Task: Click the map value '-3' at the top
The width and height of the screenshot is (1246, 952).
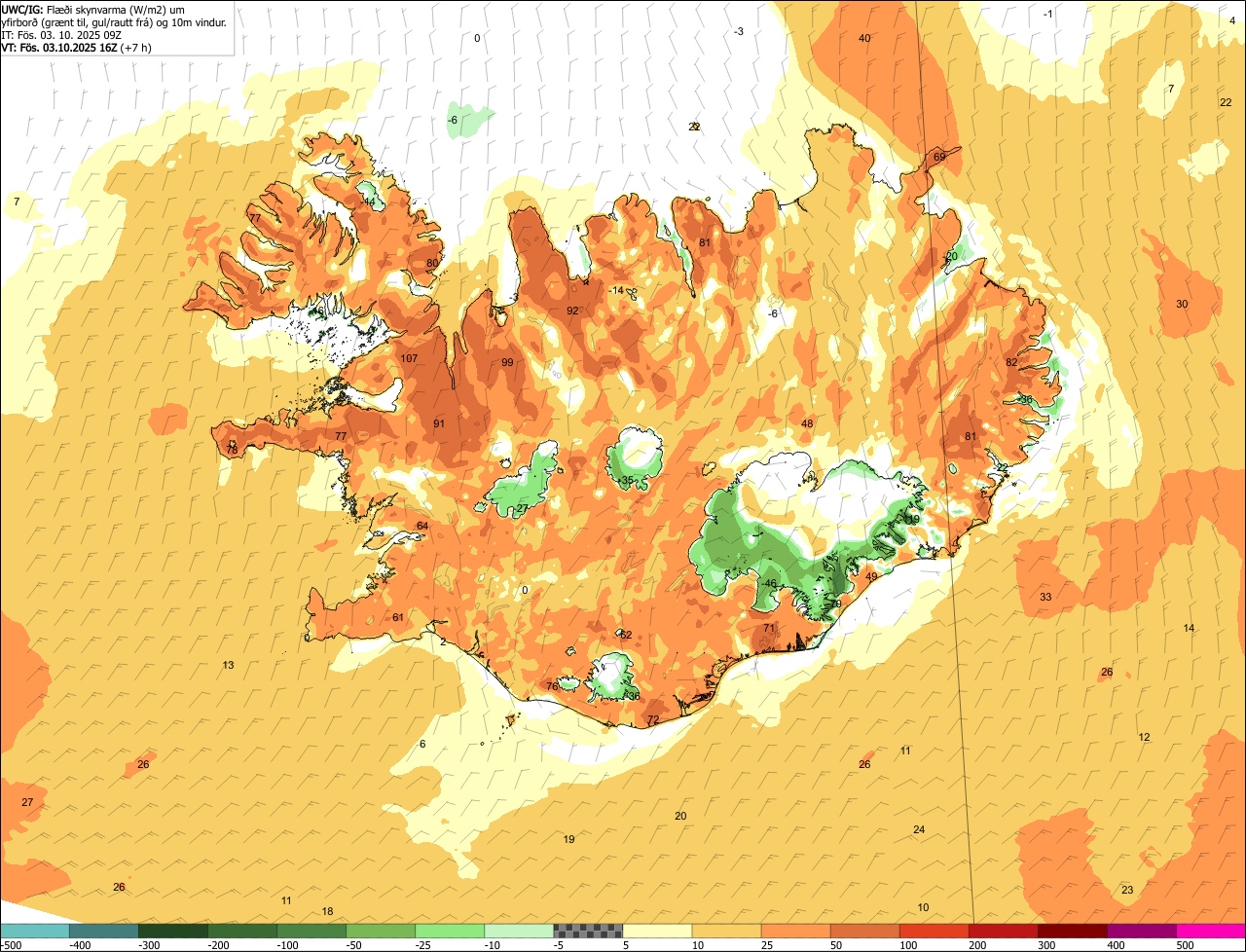Action: (x=739, y=31)
